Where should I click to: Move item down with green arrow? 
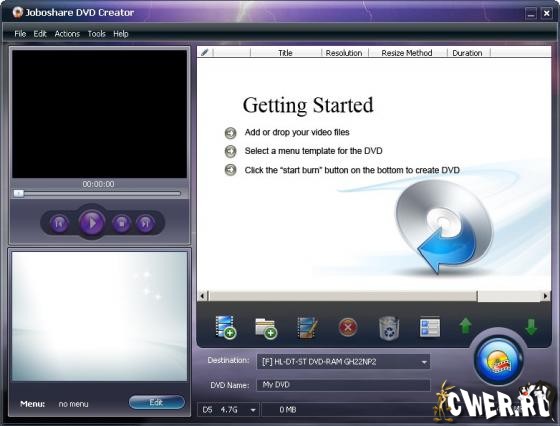click(x=531, y=326)
